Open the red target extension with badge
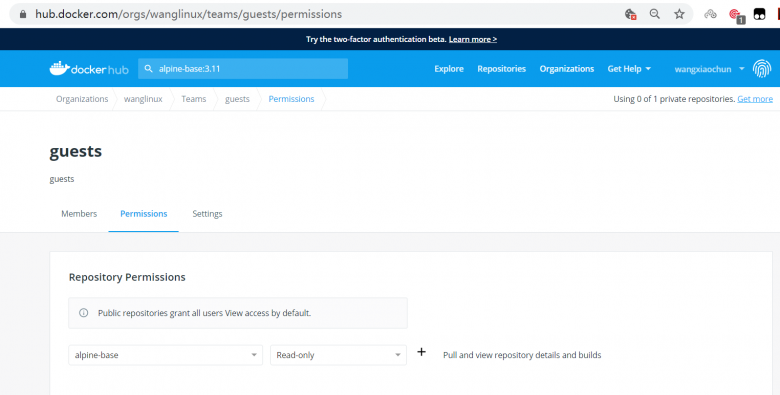The height and width of the screenshot is (395, 780). [x=736, y=15]
